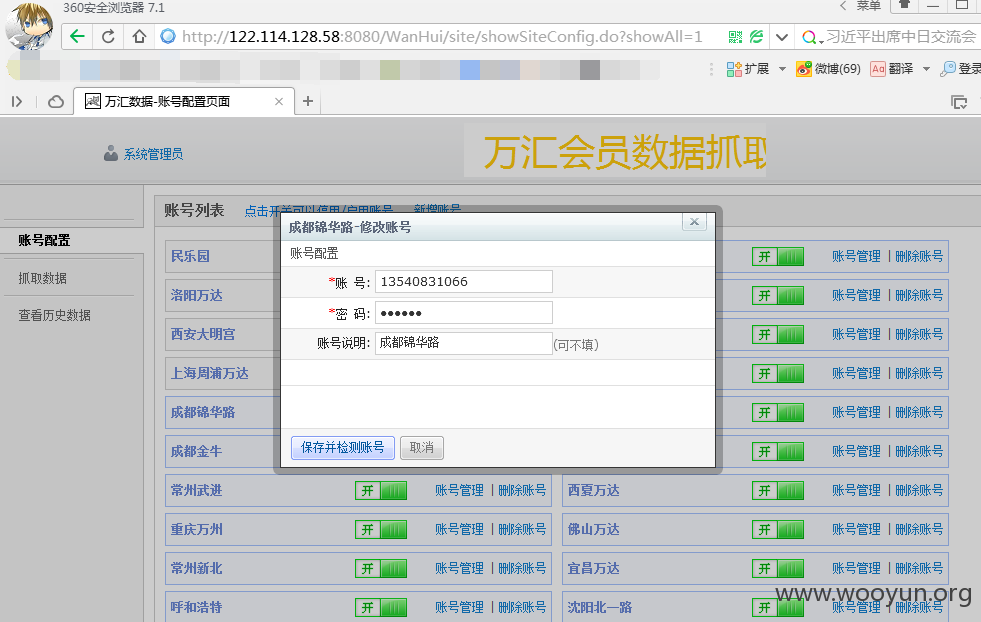
Task: Click 洛阳万达 in the account list
Action: 196,295
